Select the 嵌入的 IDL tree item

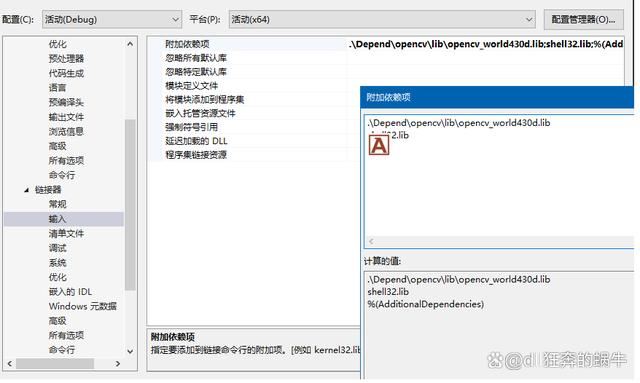70,292
